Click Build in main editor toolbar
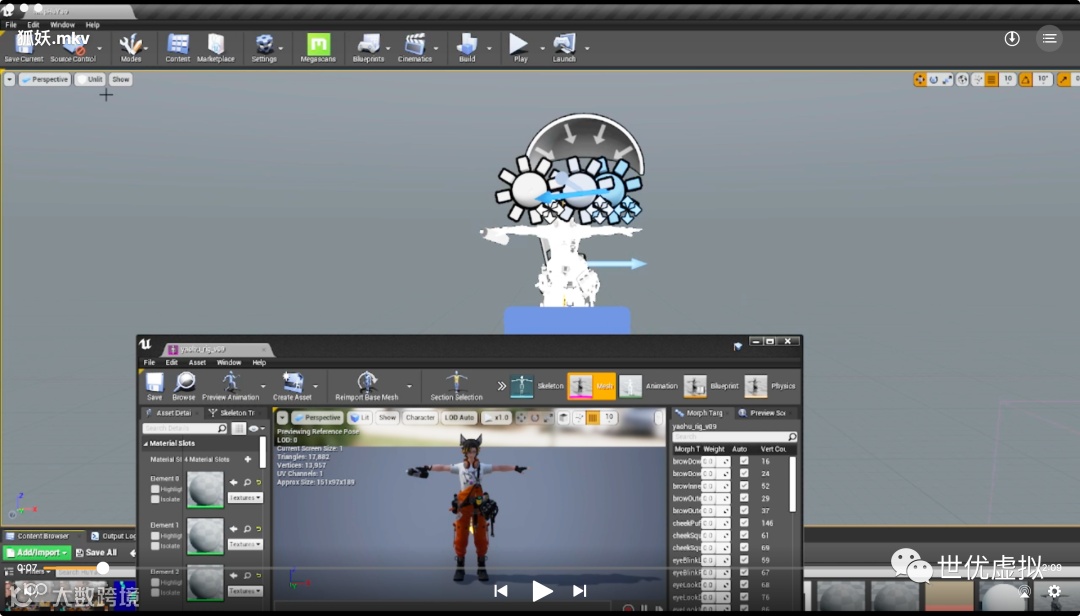The width and height of the screenshot is (1080, 616). coord(467,48)
